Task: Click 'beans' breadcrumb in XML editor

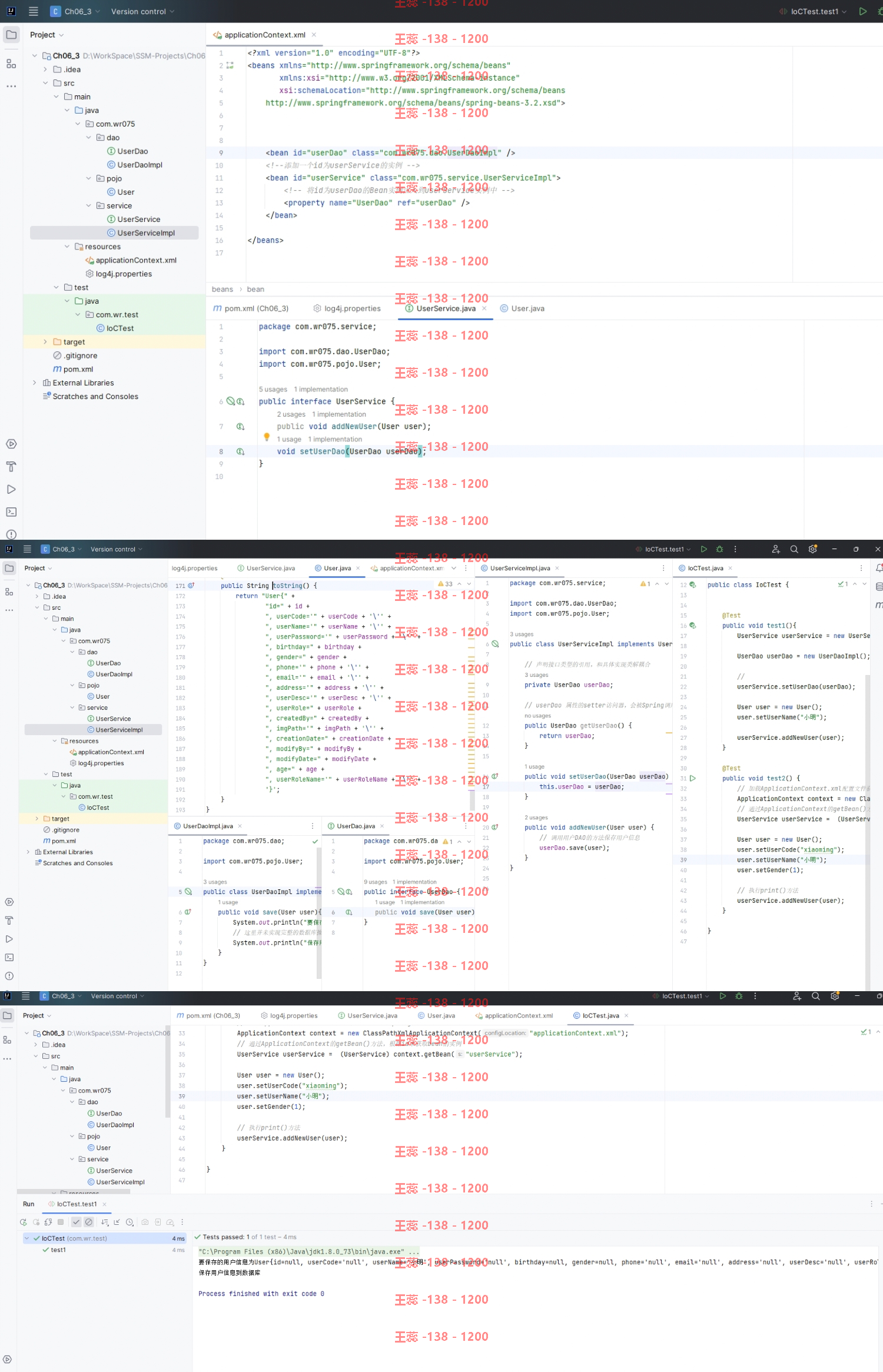Action: click(223, 289)
